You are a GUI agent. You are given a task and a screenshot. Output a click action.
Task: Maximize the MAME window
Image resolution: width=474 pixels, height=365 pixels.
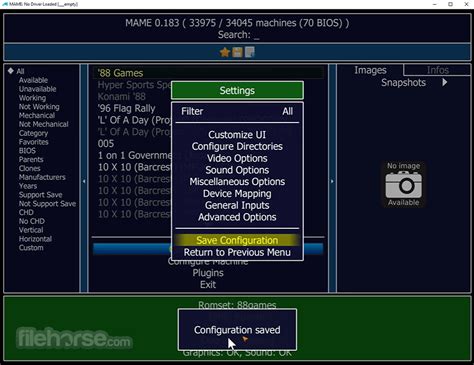pos(450,4)
